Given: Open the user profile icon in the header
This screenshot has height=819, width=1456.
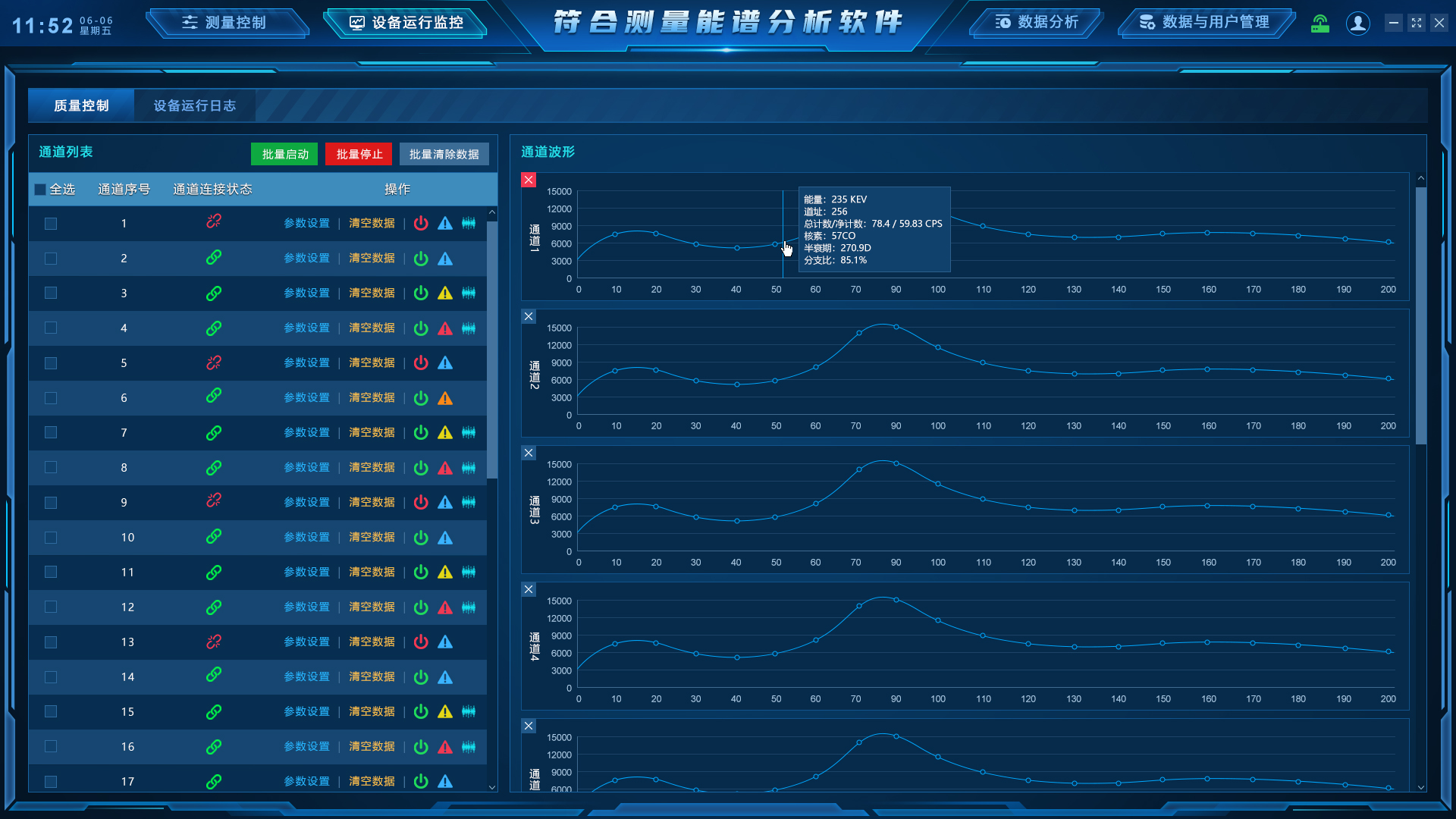Looking at the screenshot, I should (x=1357, y=23).
